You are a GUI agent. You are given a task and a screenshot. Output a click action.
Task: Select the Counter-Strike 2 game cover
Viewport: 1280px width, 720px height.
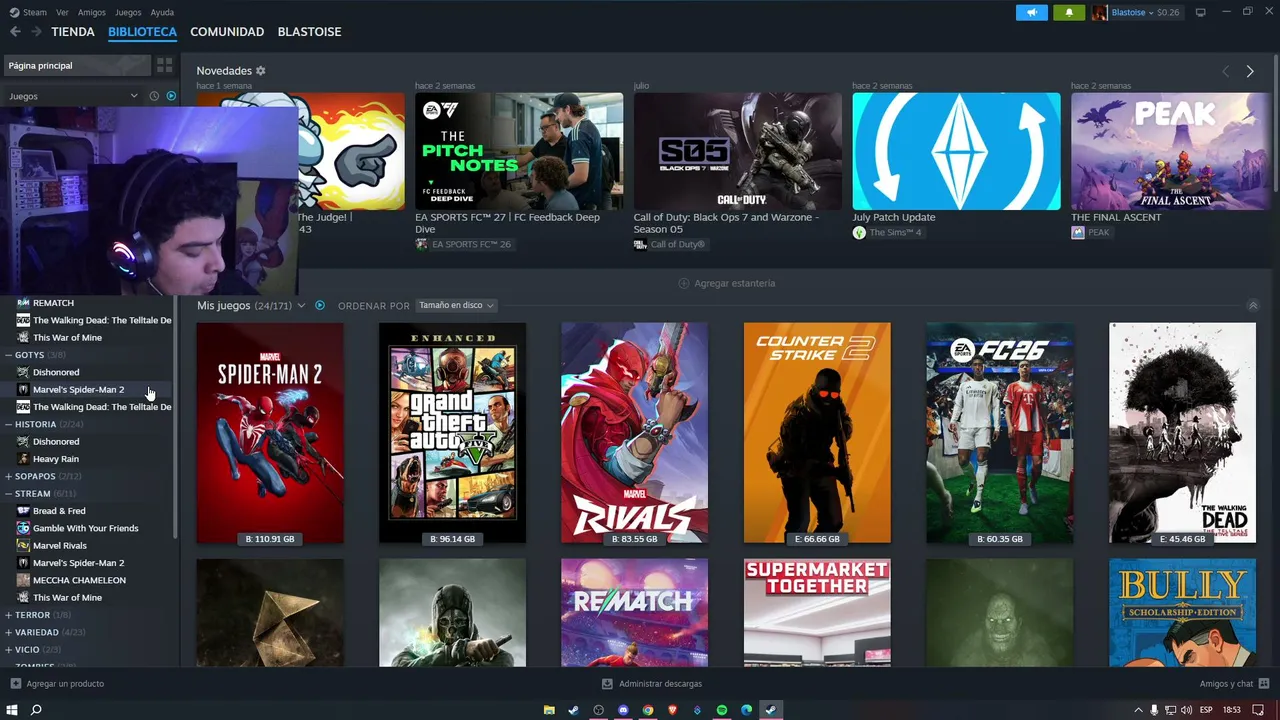[x=817, y=433]
